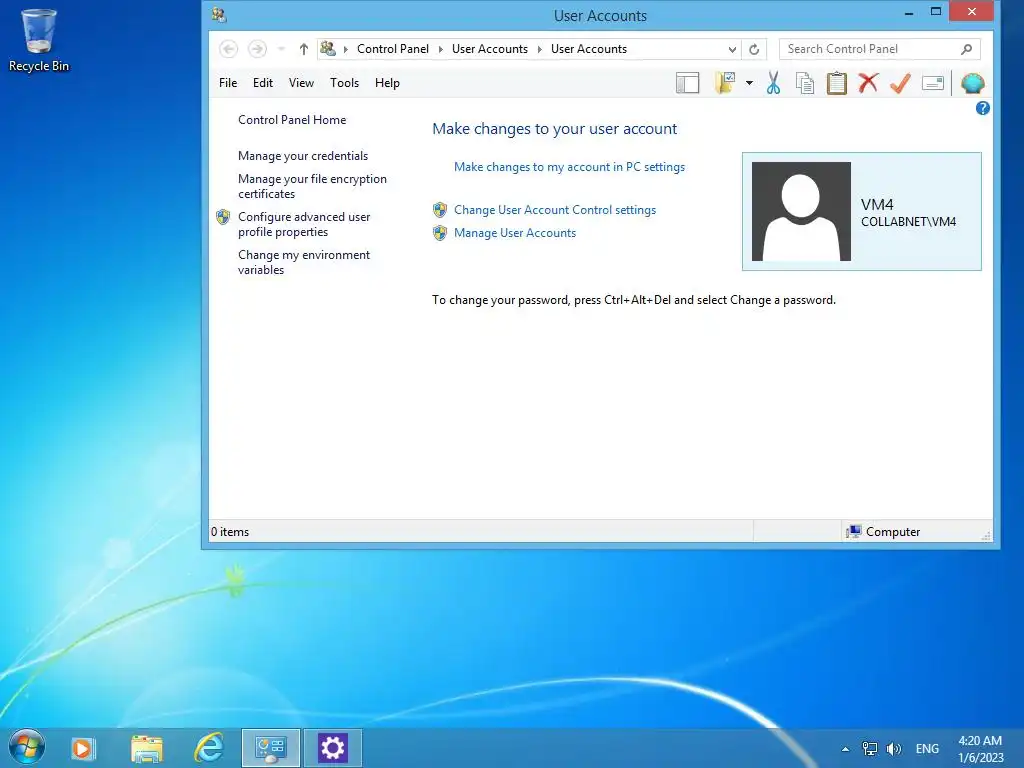Click the Forward navigation arrow
This screenshot has width=1024, height=768.
pyautogui.click(x=257, y=49)
